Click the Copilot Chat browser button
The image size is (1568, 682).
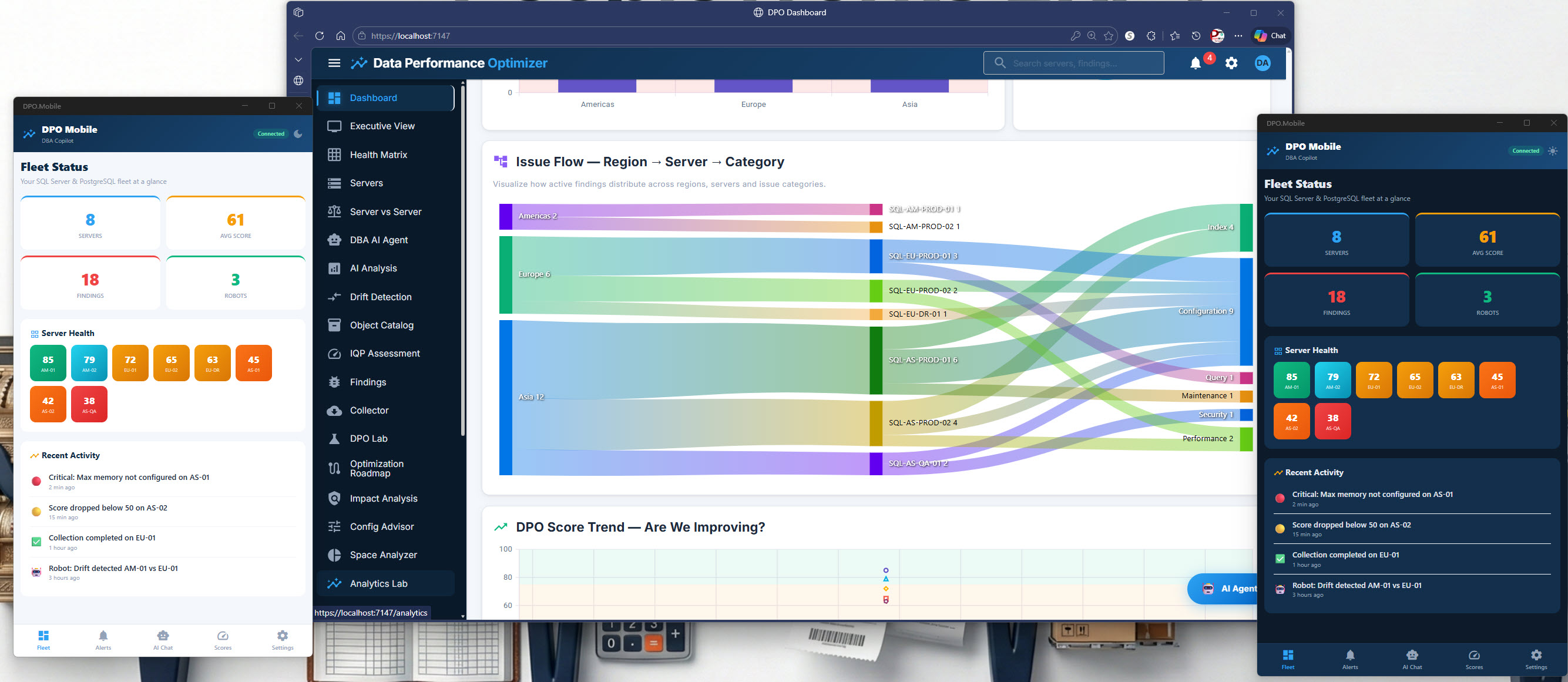(x=1270, y=36)
